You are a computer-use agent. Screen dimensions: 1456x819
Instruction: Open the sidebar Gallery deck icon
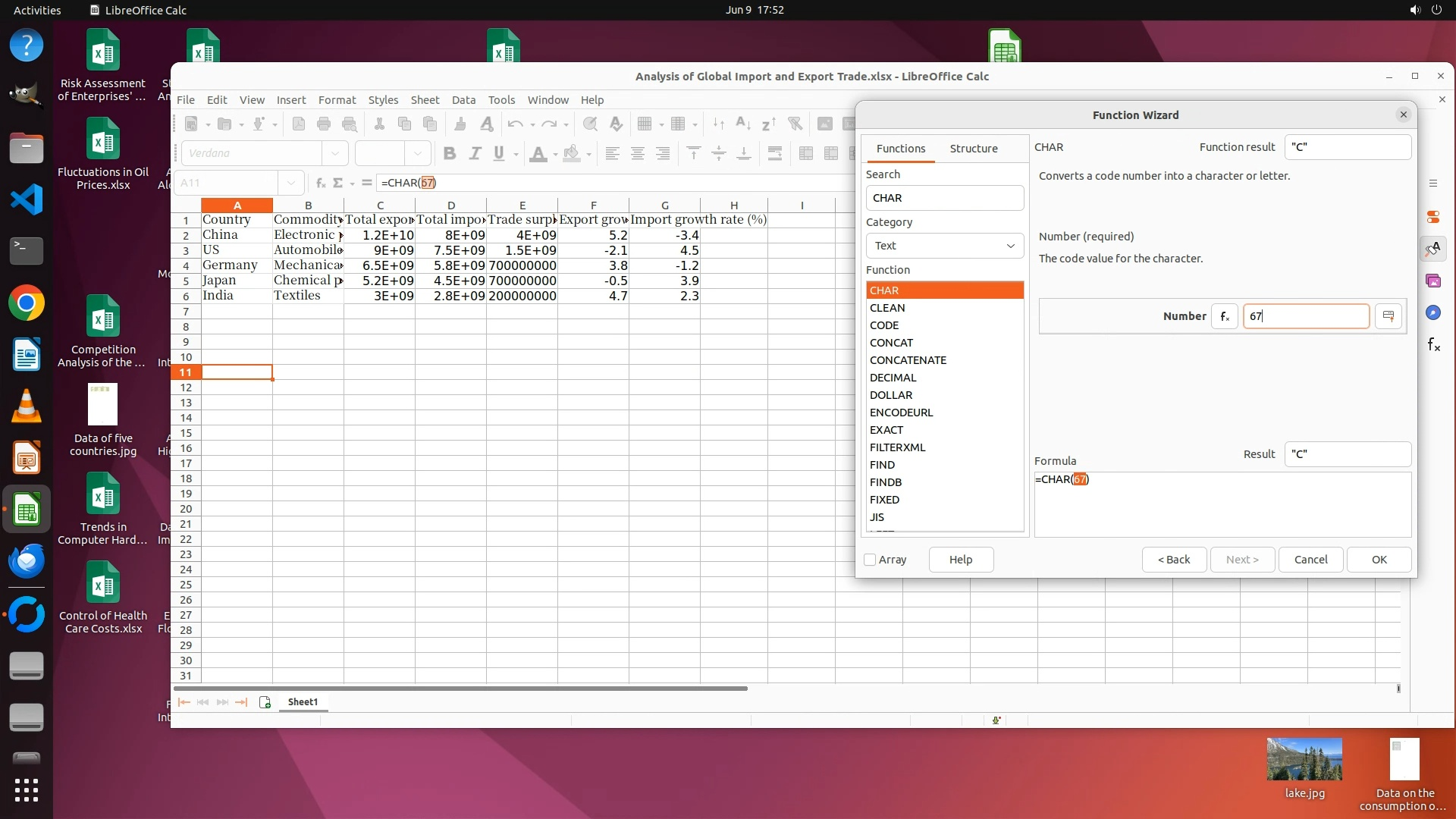click(x=1432, y=281)
